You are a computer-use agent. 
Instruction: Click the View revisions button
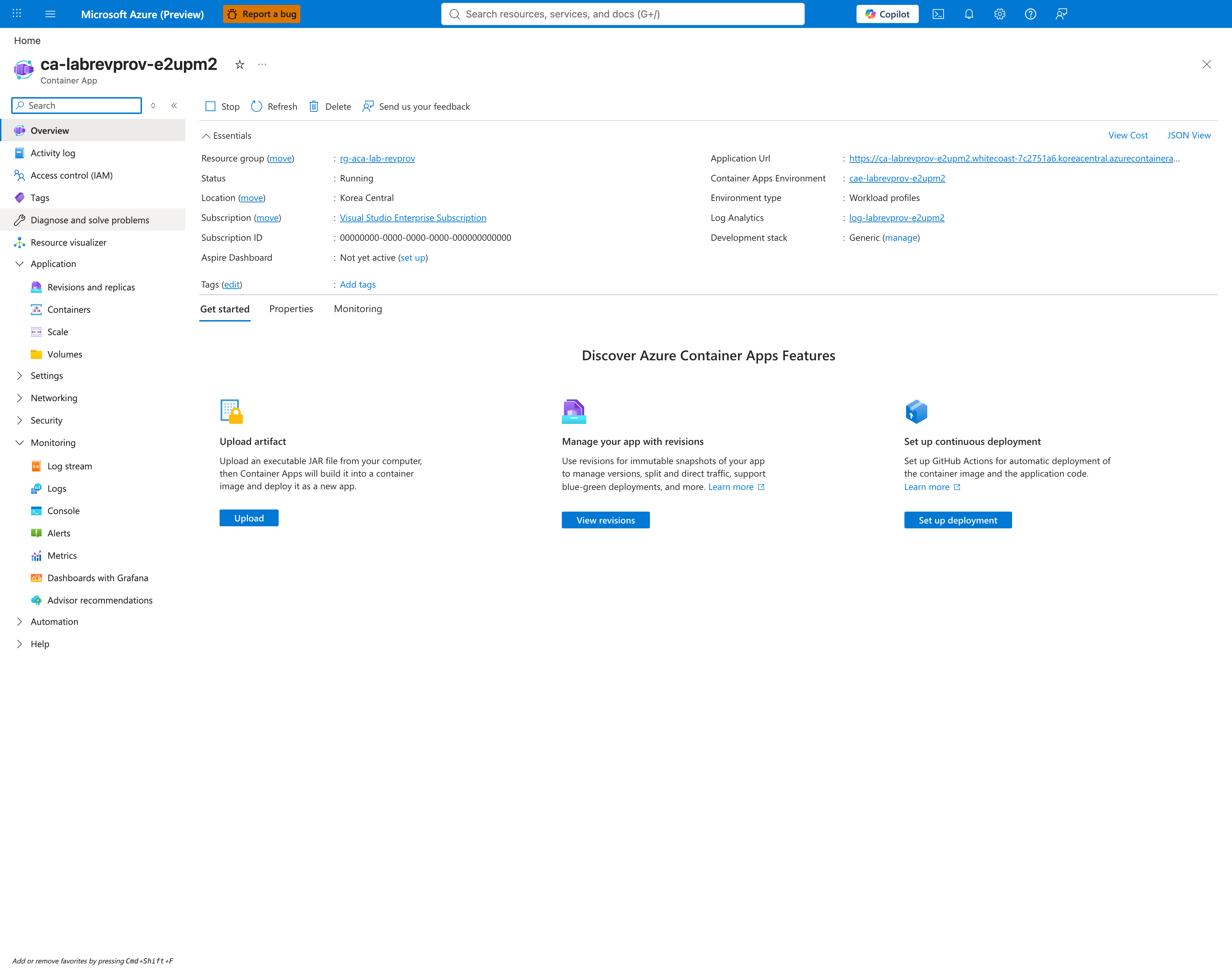click(x=606, y=520)
